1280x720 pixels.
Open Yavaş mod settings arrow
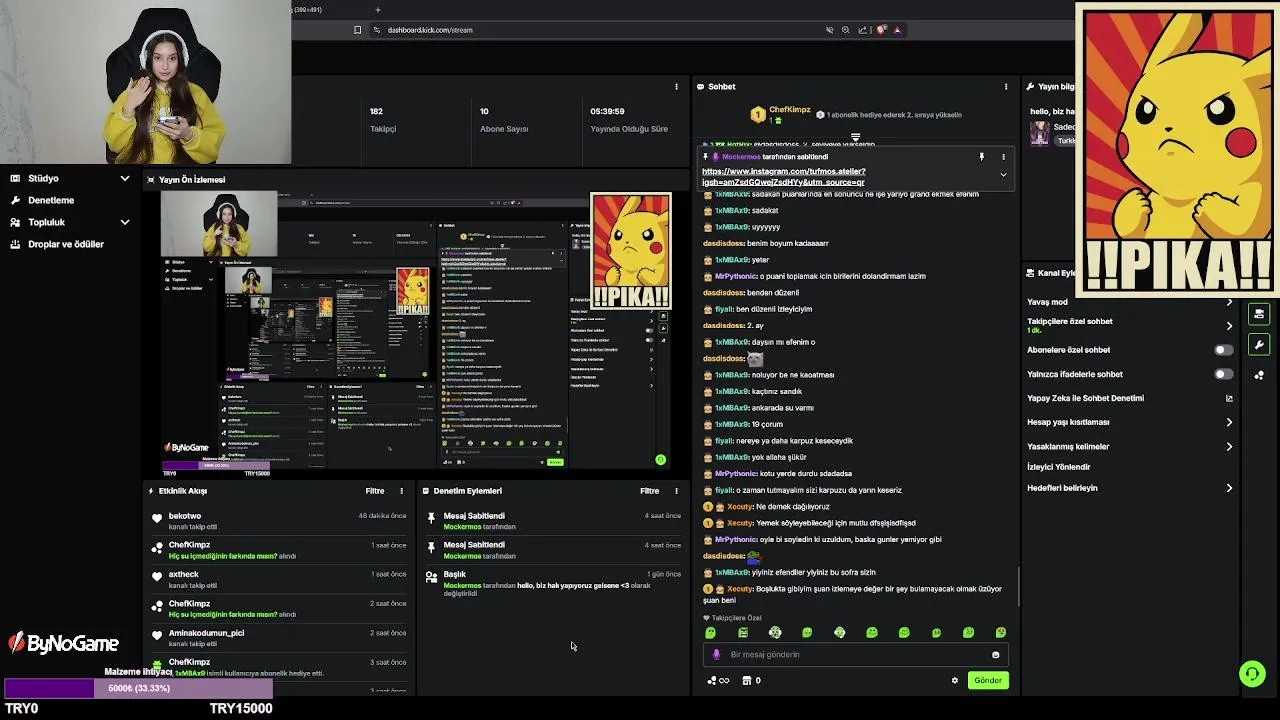(1229, 302)
